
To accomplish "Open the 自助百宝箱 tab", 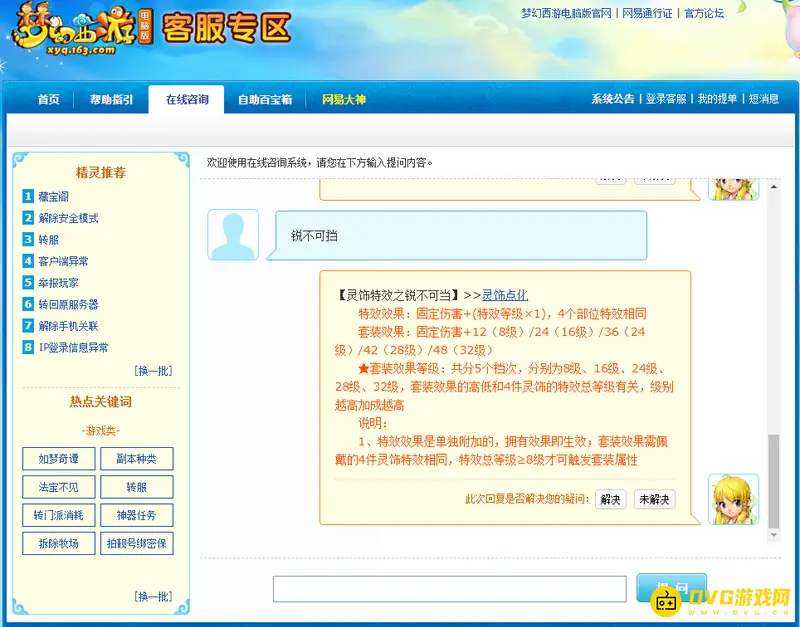I will click(265, 99).
